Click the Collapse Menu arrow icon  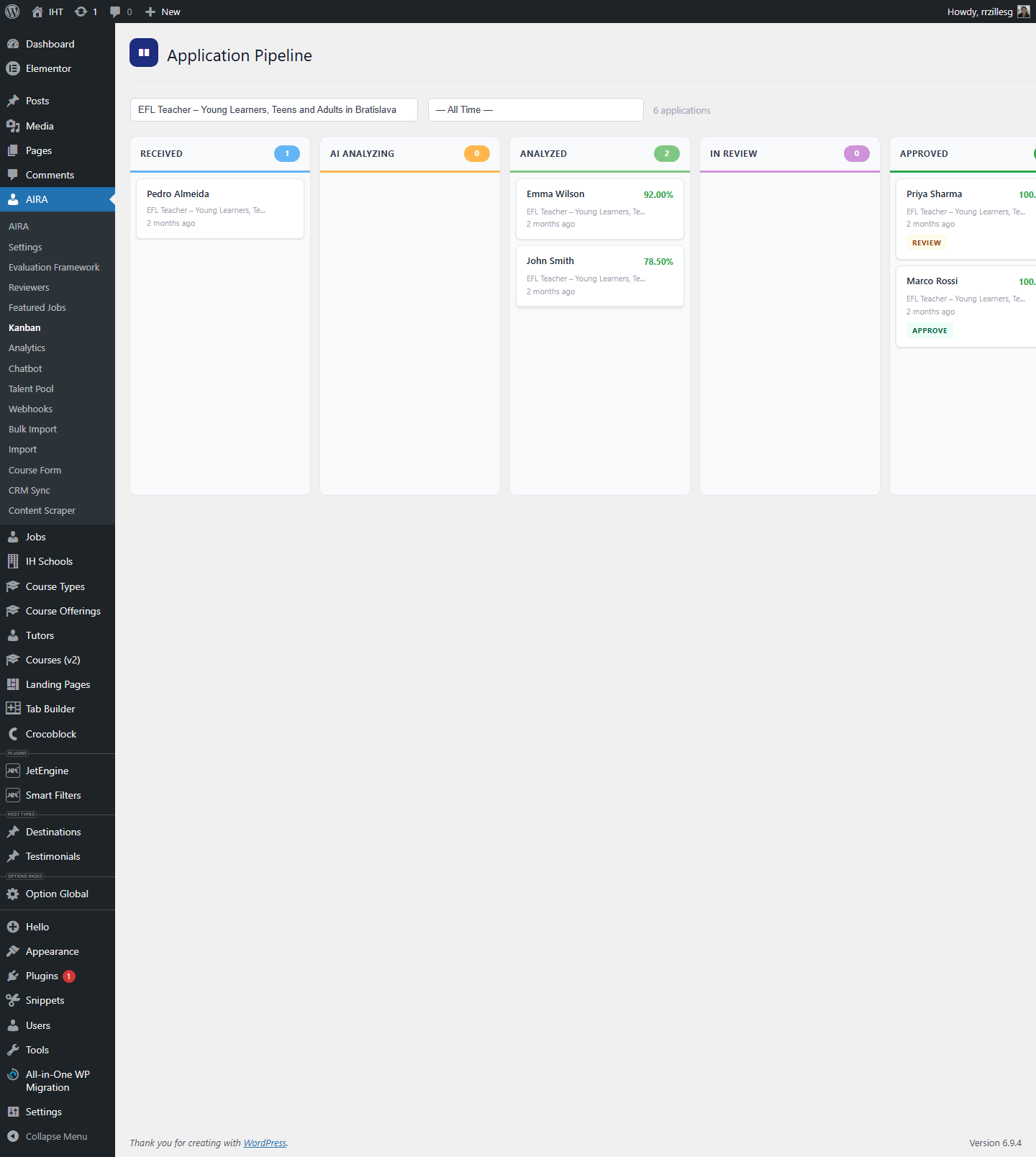click(x=13, y=1136)
